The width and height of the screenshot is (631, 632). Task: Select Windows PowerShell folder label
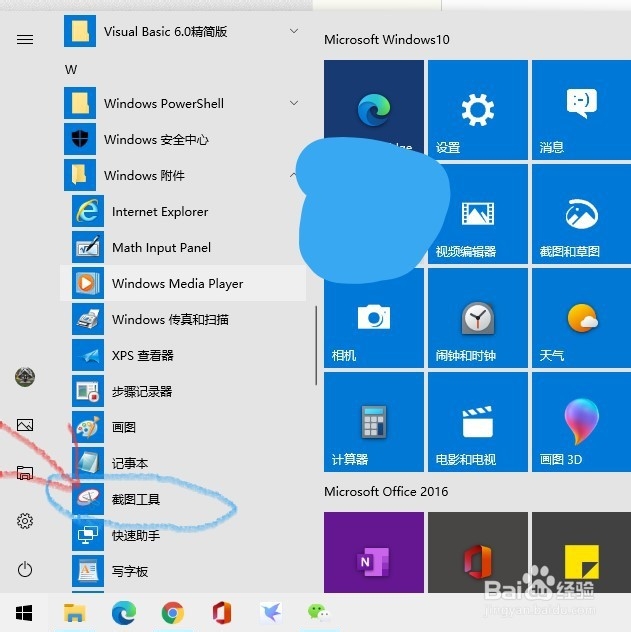(164, 104)
